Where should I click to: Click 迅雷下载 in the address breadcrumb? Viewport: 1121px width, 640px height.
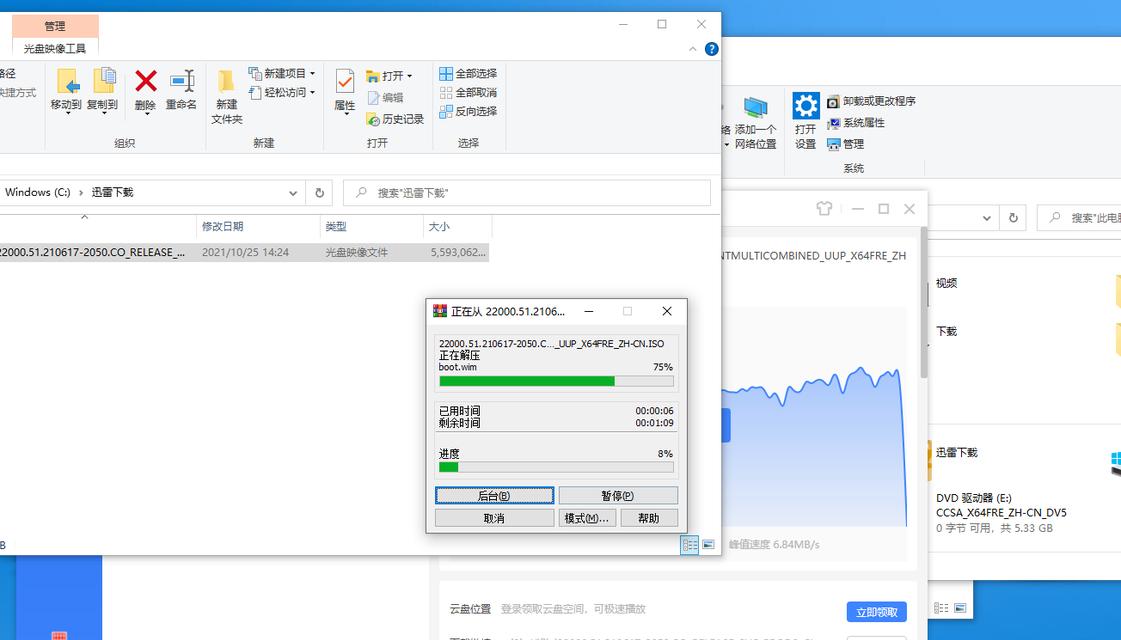112,192
